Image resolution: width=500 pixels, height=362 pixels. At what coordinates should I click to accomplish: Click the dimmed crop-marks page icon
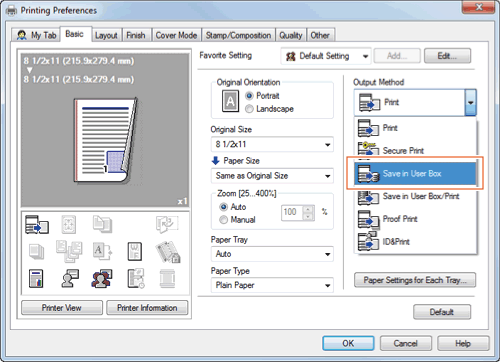coord(69,224)
